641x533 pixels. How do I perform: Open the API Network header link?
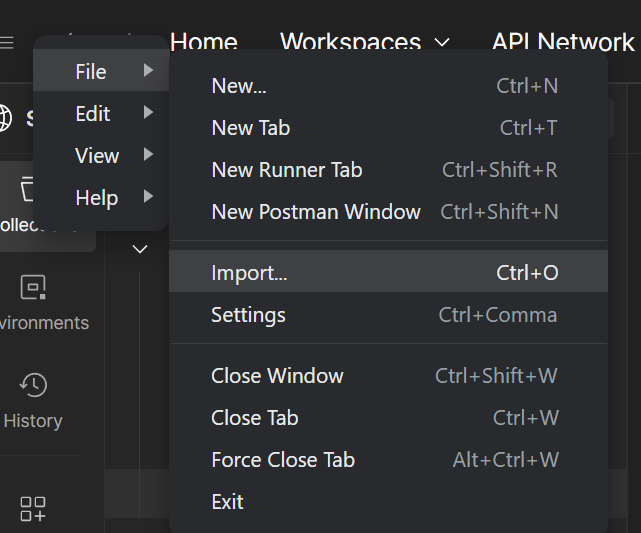click(563, 41)
